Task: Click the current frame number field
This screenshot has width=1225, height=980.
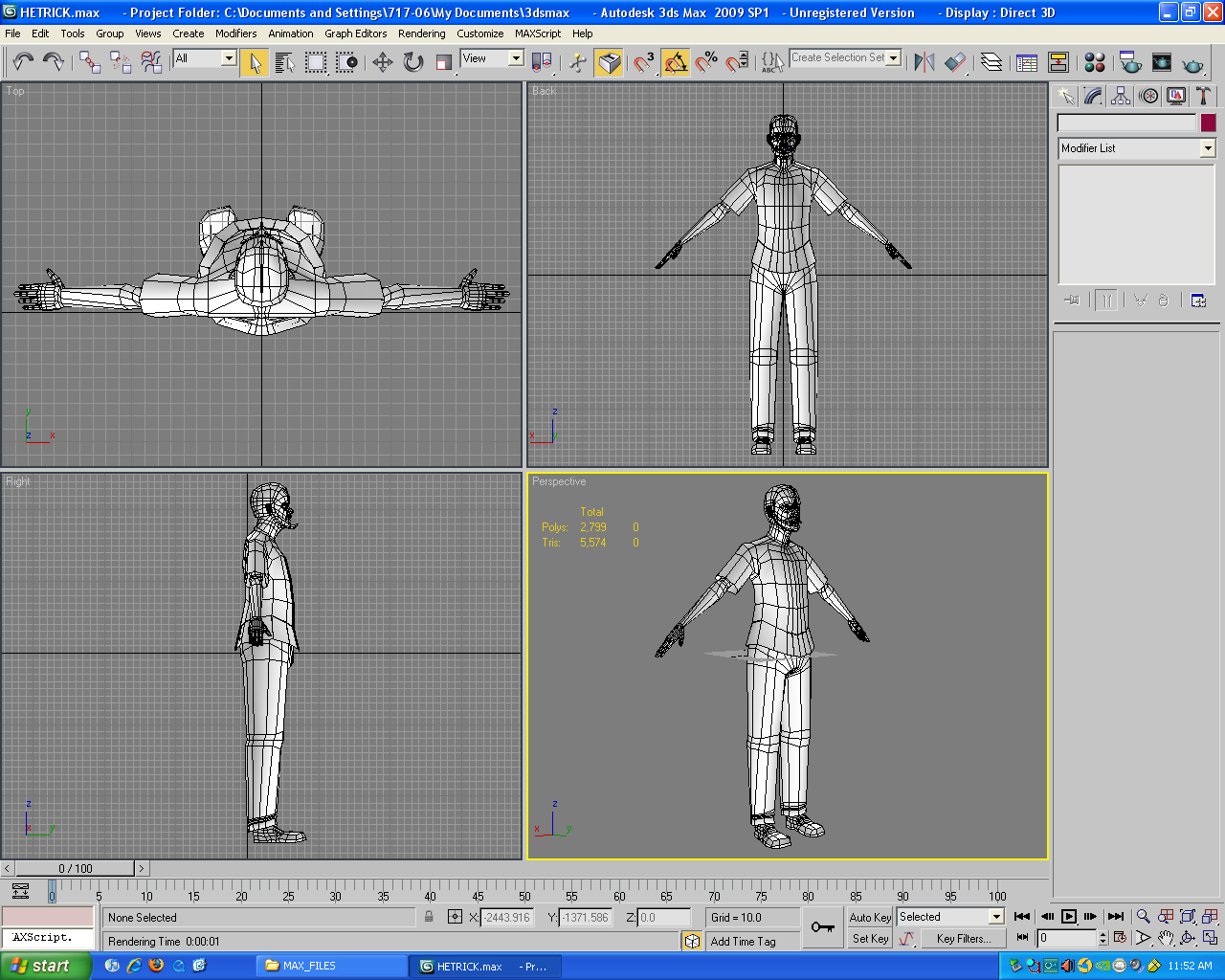Action: [x=1067, y=939]
